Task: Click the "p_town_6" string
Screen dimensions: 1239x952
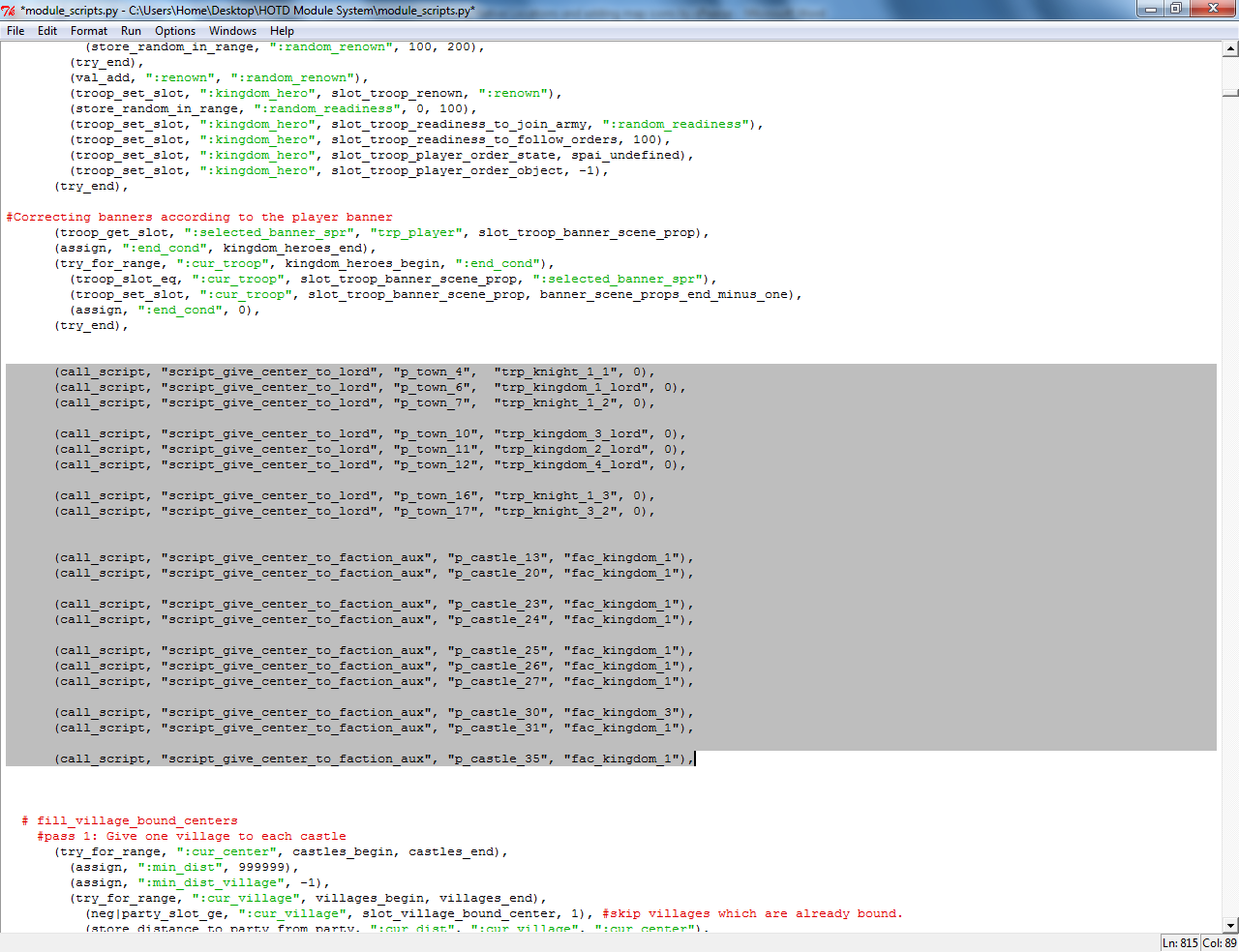Action: point(432,387)
